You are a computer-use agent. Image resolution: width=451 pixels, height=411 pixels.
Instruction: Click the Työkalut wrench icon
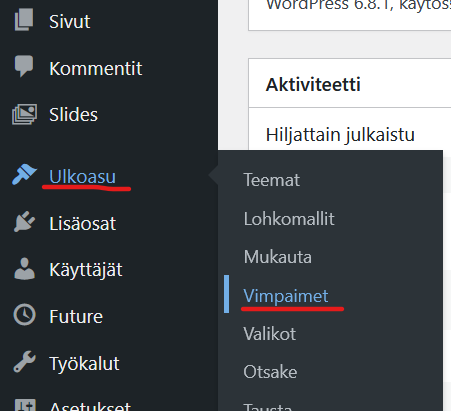tap(24, 361)
